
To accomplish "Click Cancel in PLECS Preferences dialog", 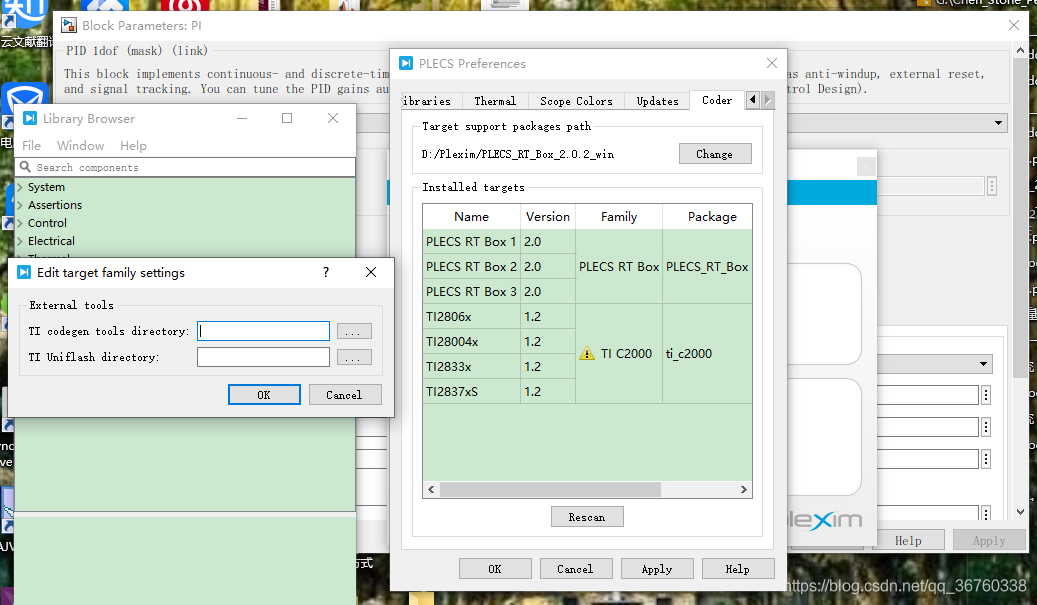I will click(x=575, y=569).
